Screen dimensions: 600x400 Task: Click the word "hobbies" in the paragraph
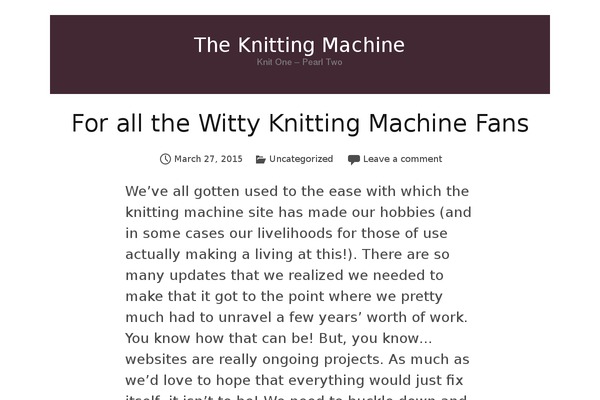[x=407, y=212]
